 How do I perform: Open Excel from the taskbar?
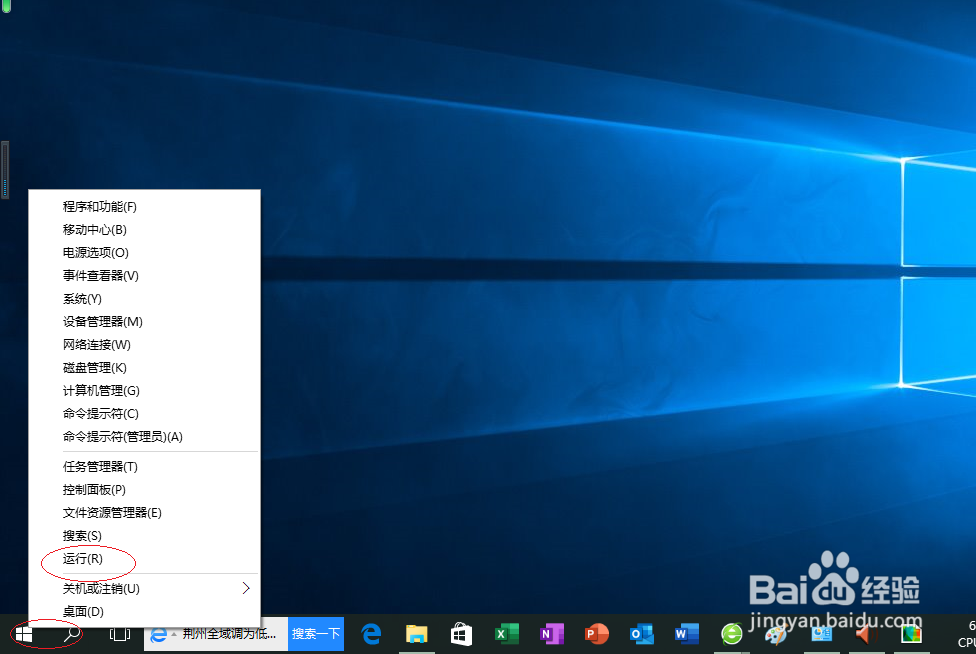(x=506, y=634)
